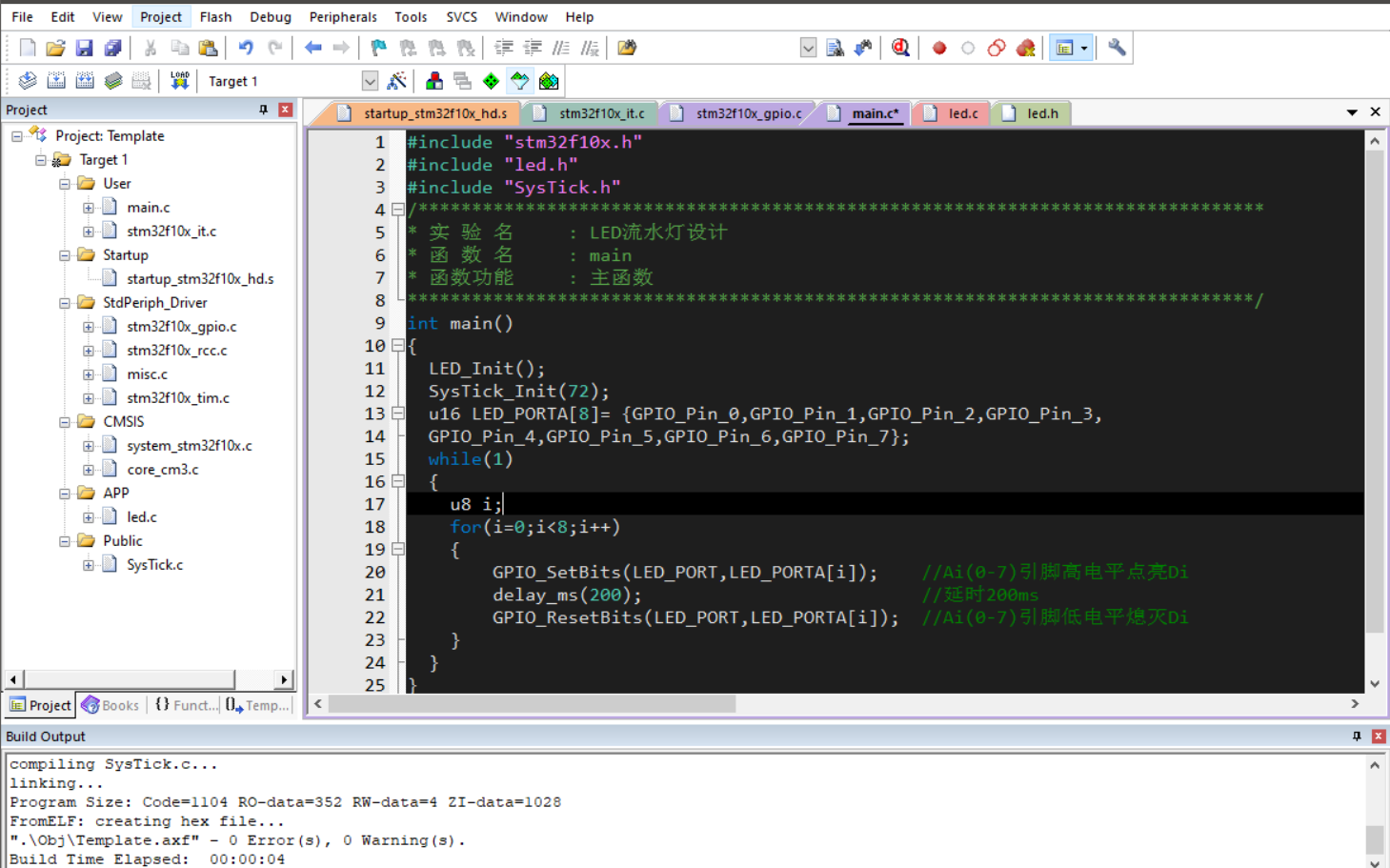The height and width of the screenshot is (868, 1390).
Task: Collapse the for-loop fold at line 19
Action: (398, 550)
